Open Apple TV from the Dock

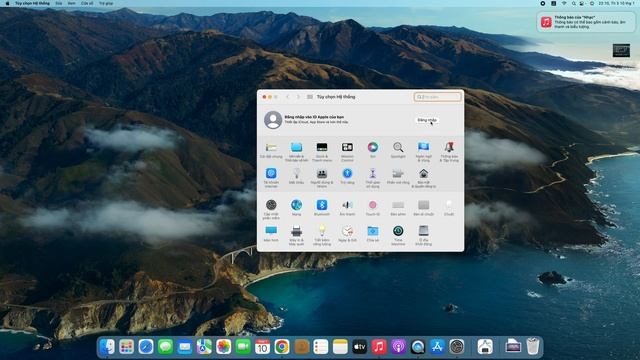click(x=359, y=347)
